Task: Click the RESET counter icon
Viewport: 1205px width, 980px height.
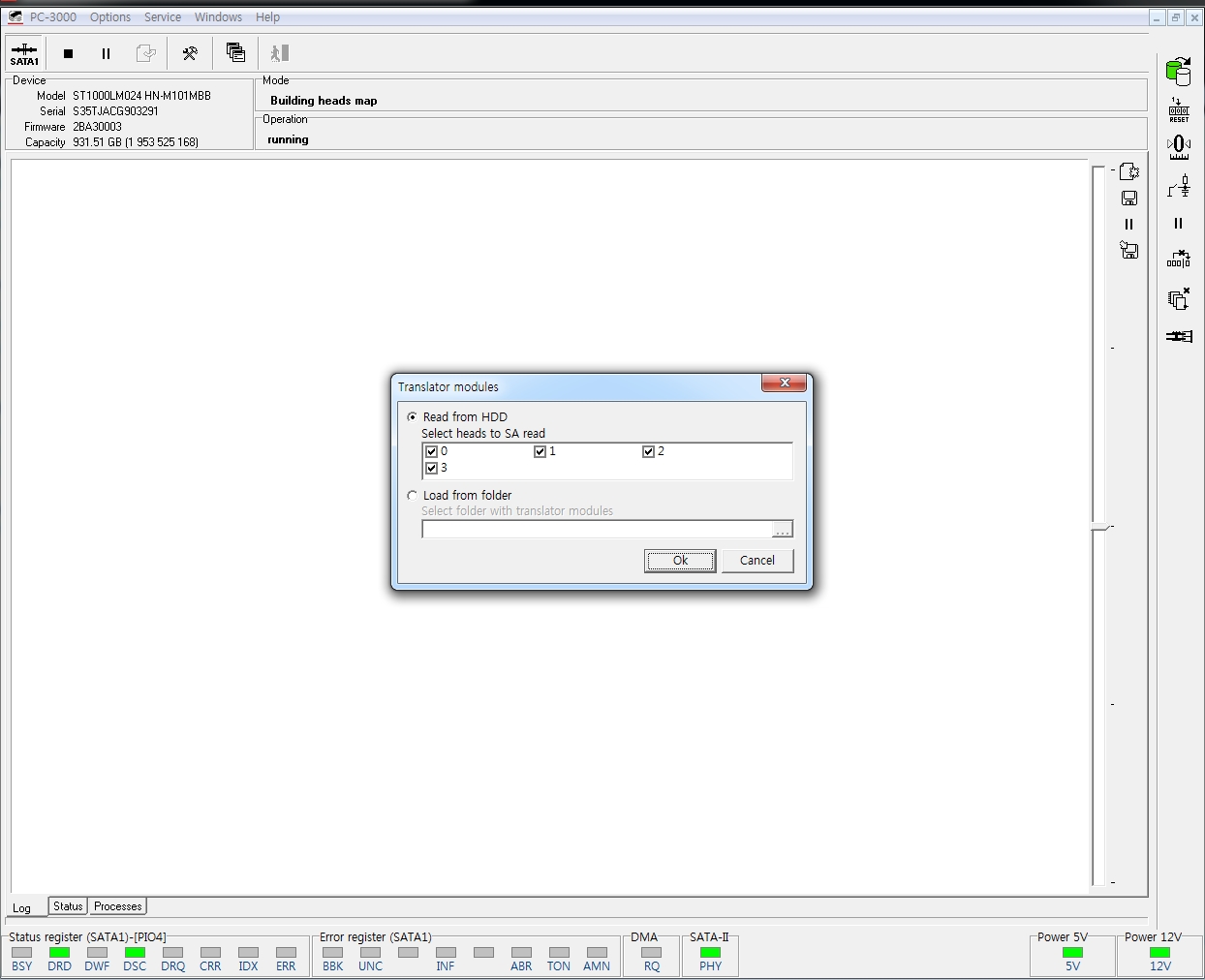Action: (x=1179, y=109)
